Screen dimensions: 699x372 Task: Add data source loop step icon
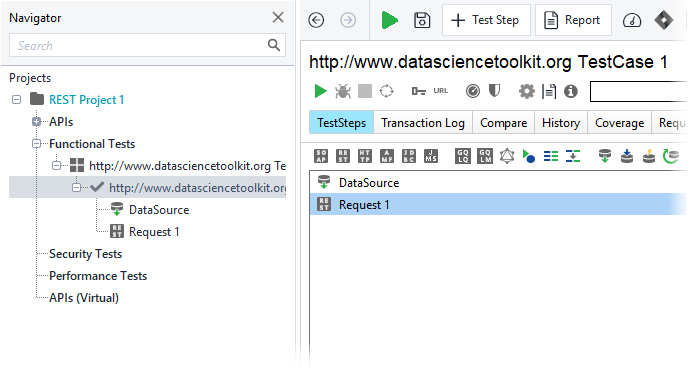click(670, 156)
